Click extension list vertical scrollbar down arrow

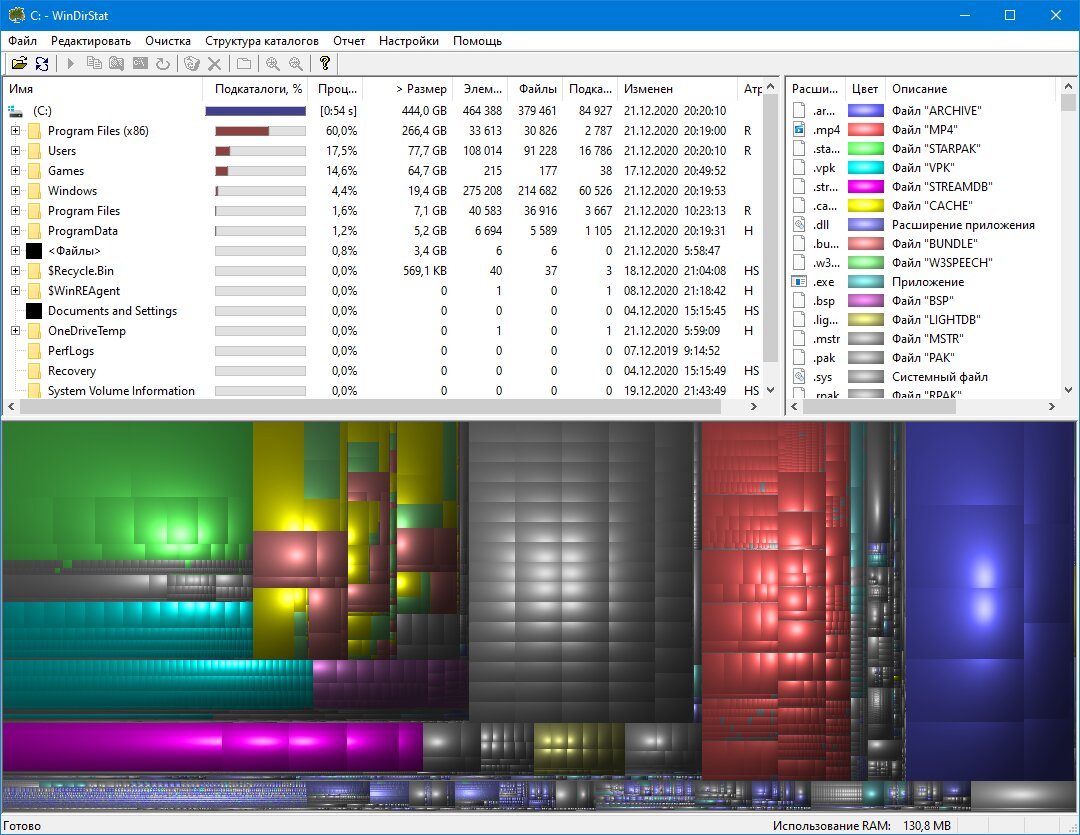(1068, 390)
